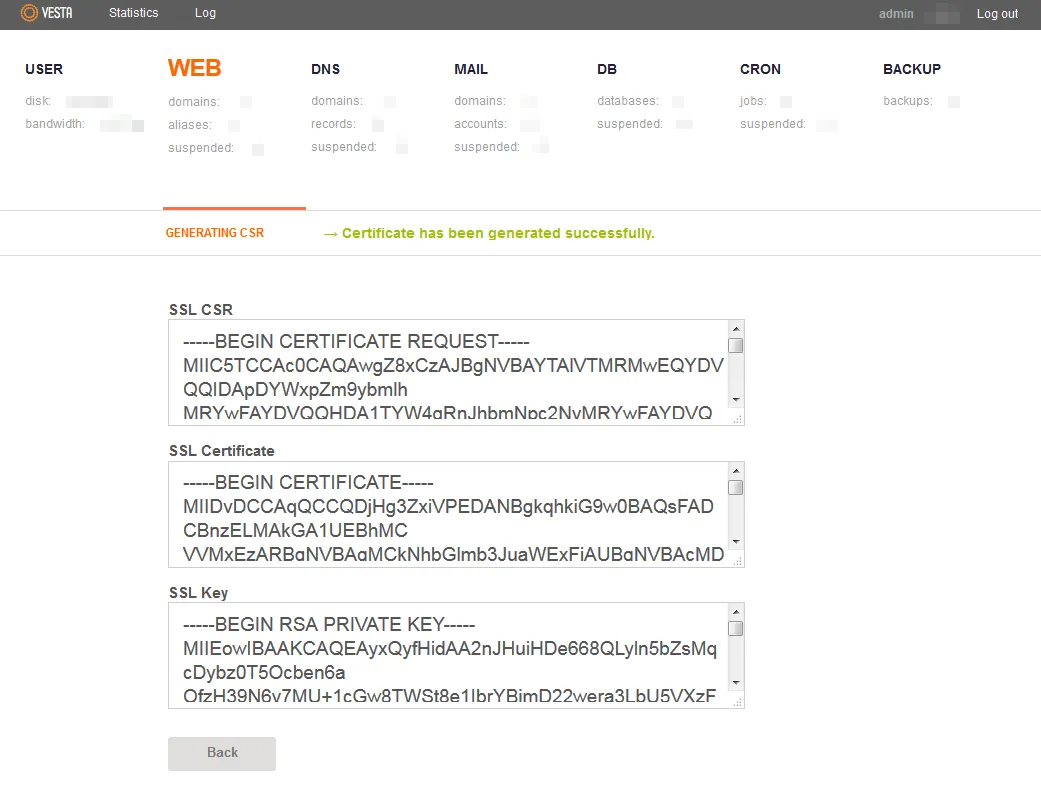Click the records label under DNS
This screenshot has width=1041, height=801.
333,124
